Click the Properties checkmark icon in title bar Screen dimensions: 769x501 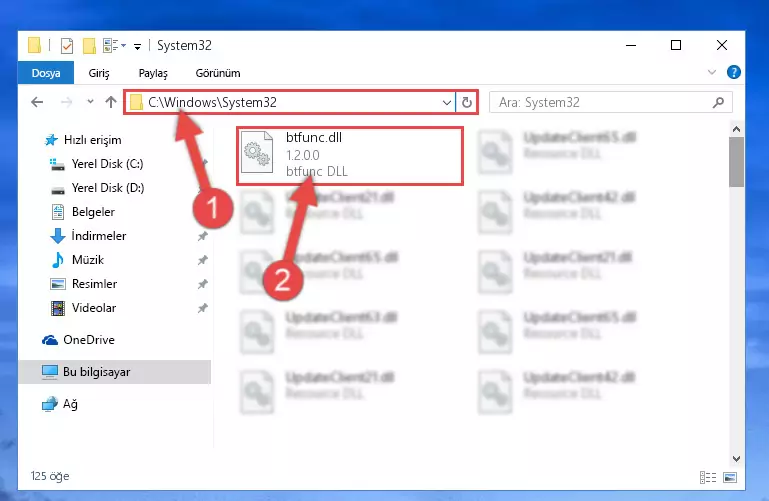coord(67,46)
